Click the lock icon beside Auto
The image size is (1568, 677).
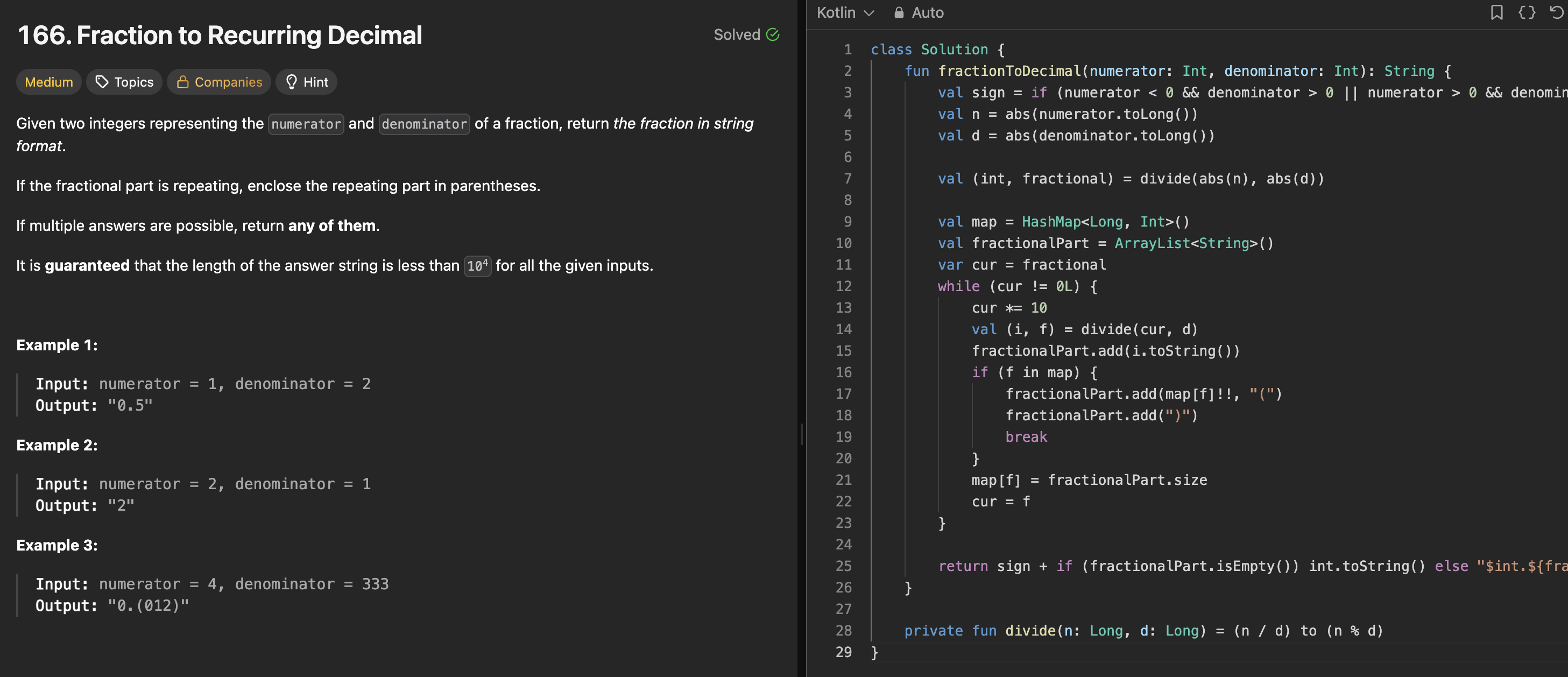tap(899, 13)
